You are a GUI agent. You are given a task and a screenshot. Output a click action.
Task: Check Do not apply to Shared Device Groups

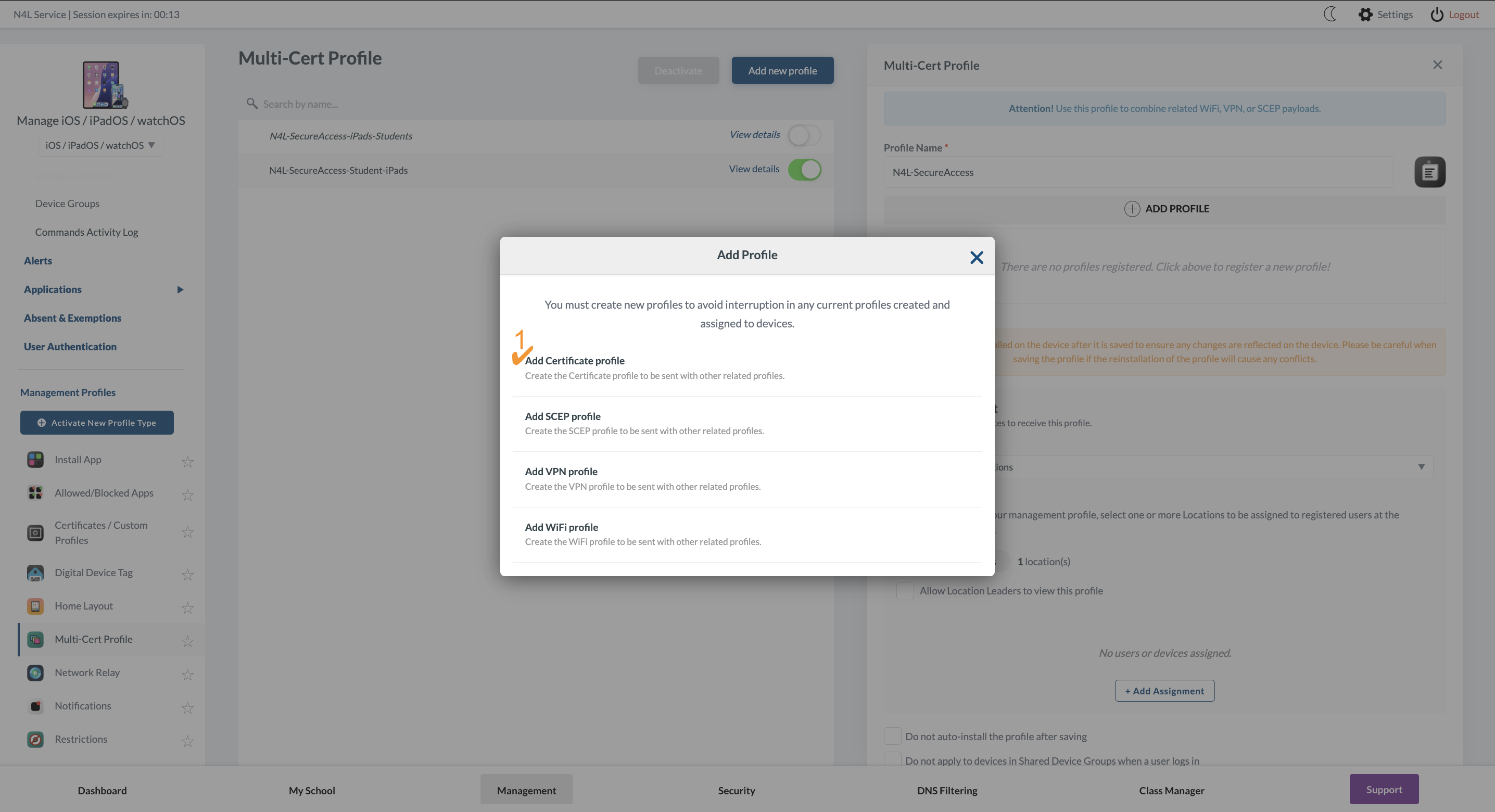click(892, 760)
